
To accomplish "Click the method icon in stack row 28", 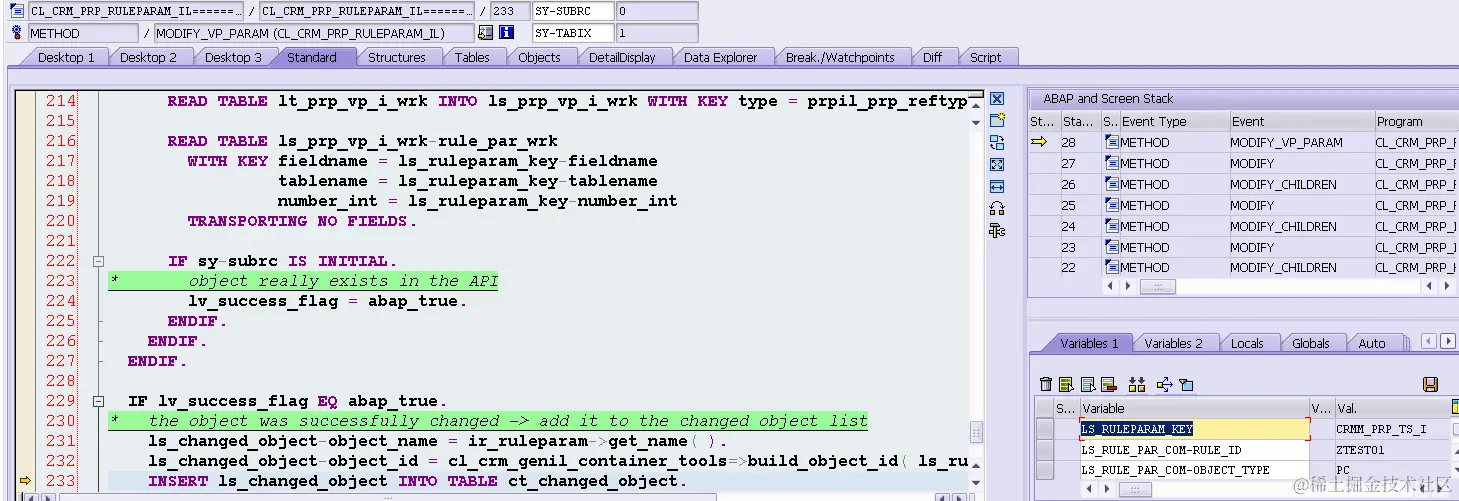I will pyautogui.click(x=1111, y=142).
